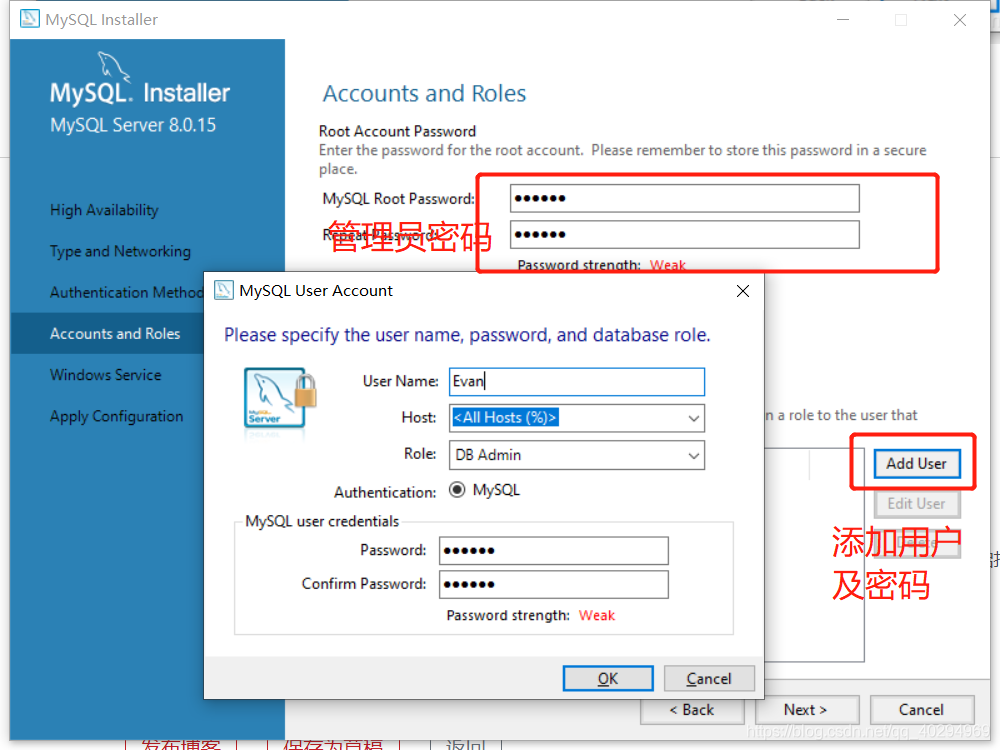Select the MySQL authentication radio button
1000x750 pixels.
click(457, 490)
